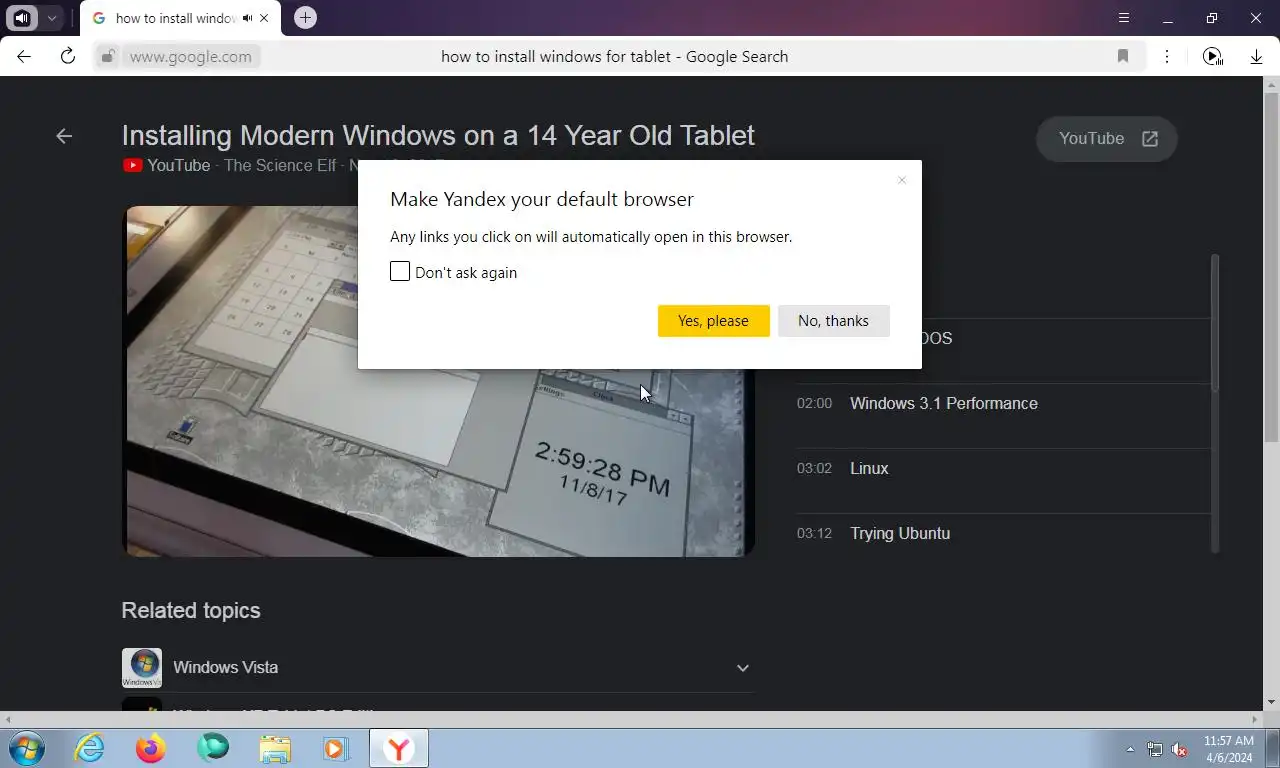This screenshot has height=768, width=1280.
Task: Click the Windows Vista topic thumbnail
Action: 142,668
